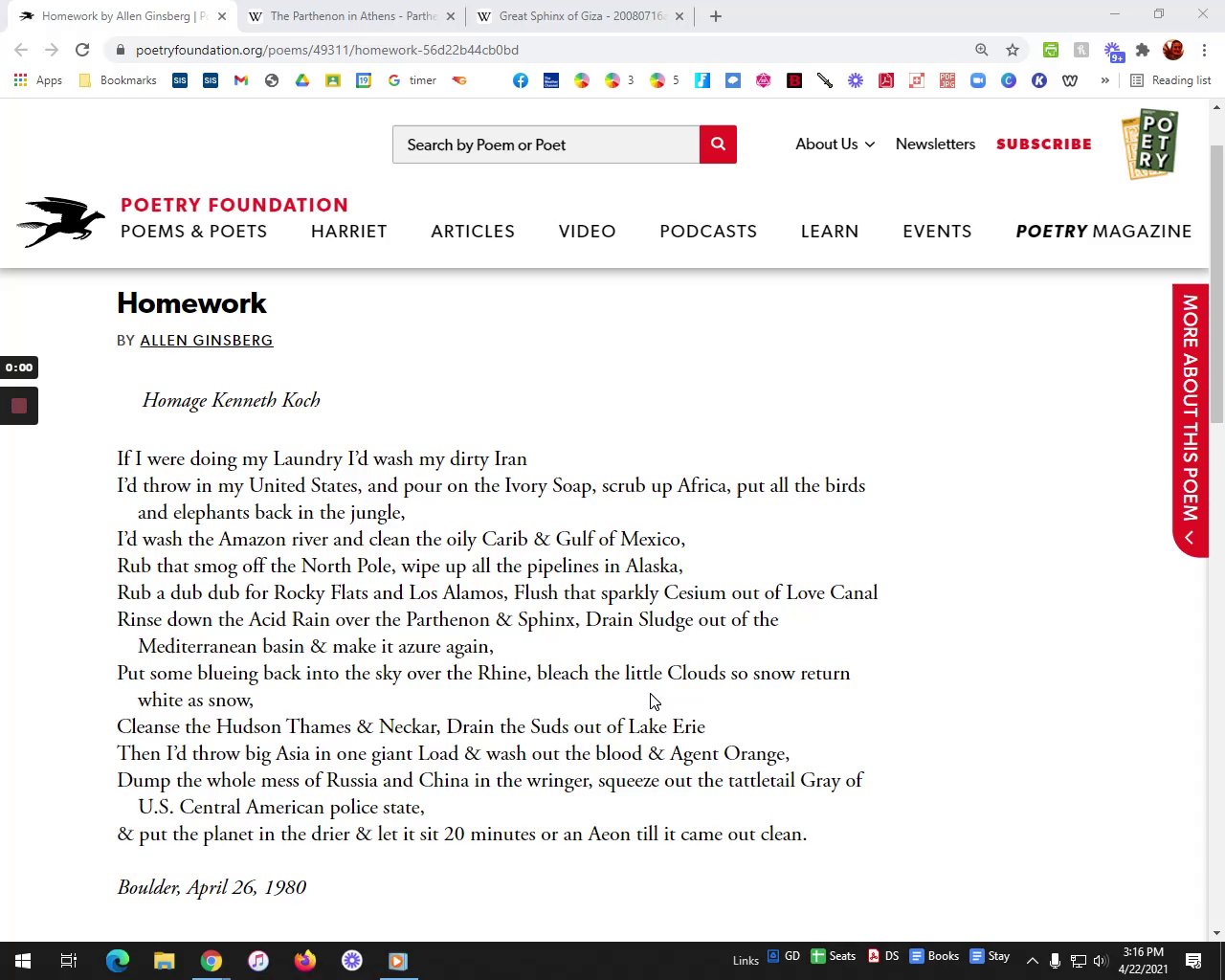Open the Books link on the taskbar
The height and width of the screenshot is (980, 1225).
coord(934,956)
